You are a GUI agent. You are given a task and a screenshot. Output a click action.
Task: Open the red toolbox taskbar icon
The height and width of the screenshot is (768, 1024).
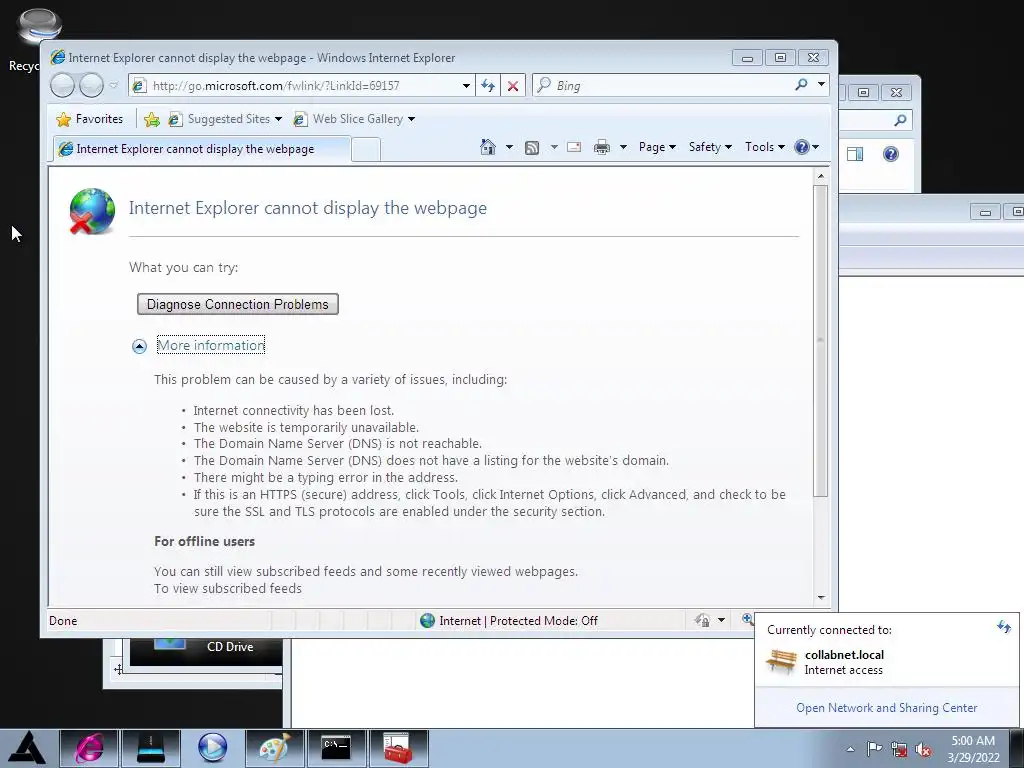coord(398,748)
